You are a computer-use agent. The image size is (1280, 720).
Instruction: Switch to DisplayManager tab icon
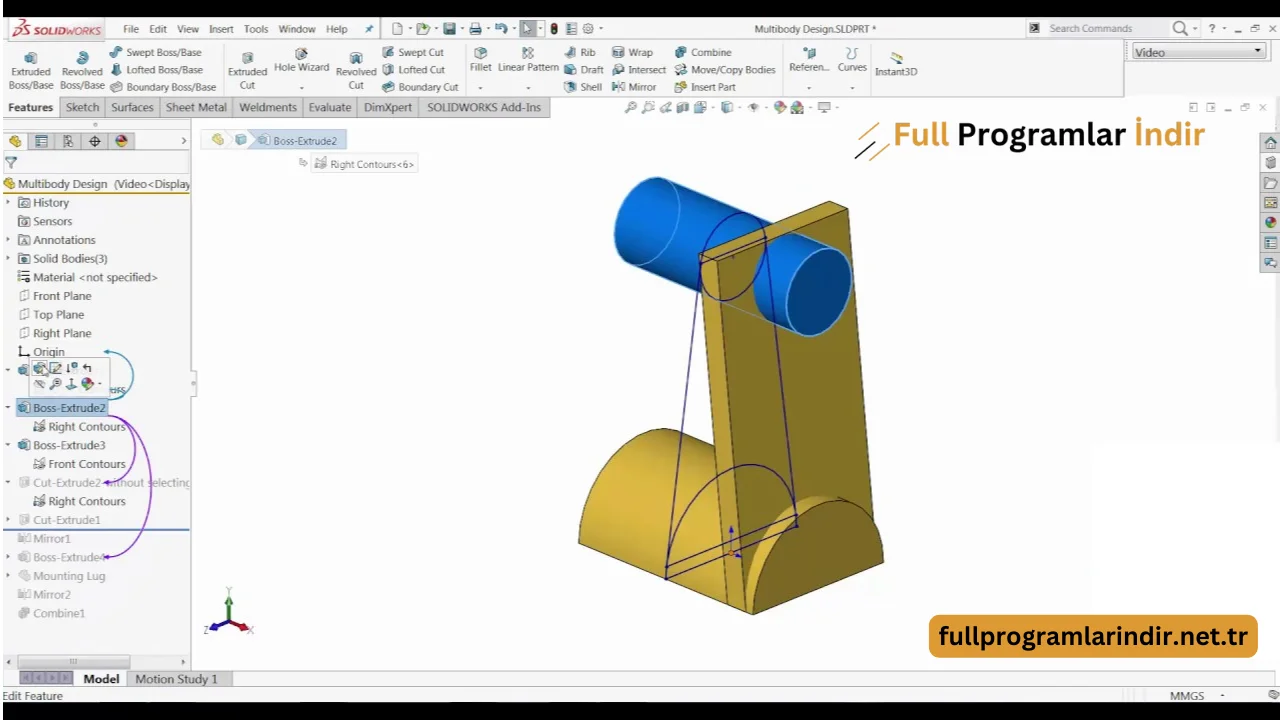point(122,141)
